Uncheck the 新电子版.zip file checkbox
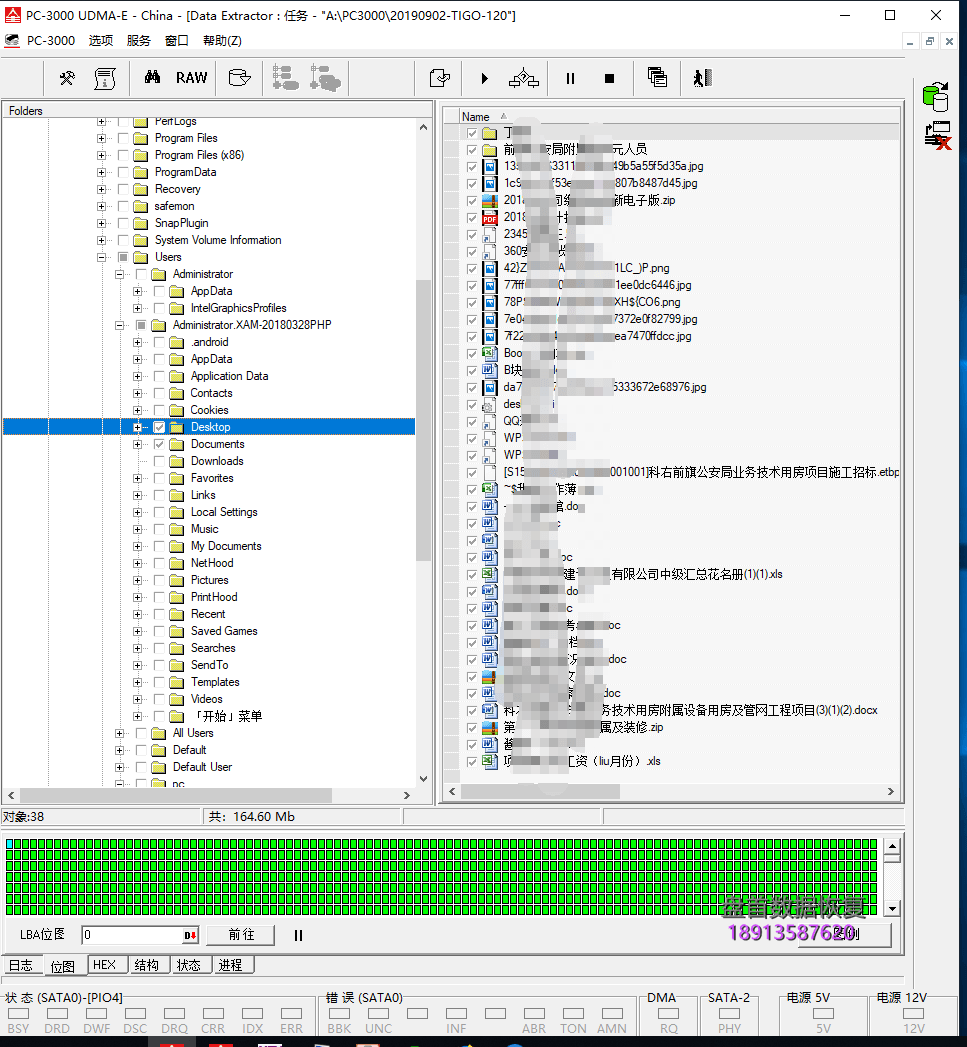Viewport: 967px width, 1047px height. tap(472, 200)
